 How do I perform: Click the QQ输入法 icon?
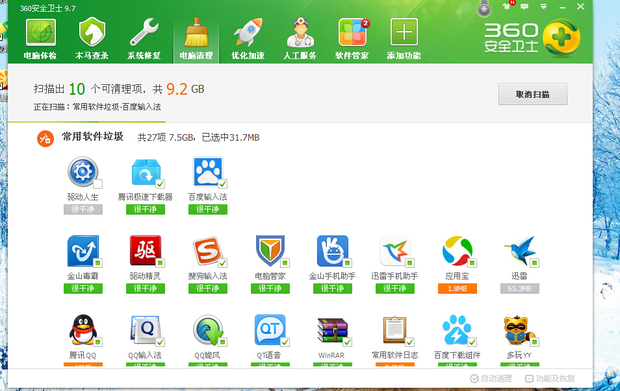tap(145, 330)
